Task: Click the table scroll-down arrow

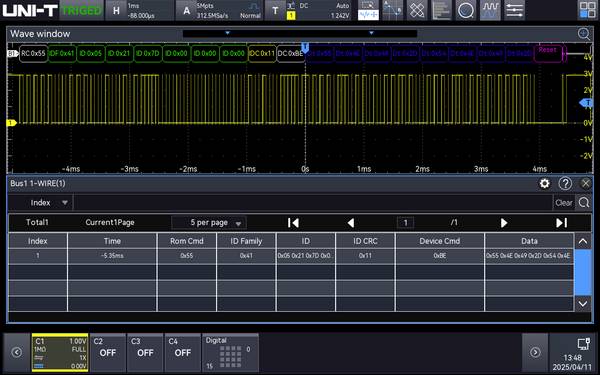Action: [x=583, y=304]
